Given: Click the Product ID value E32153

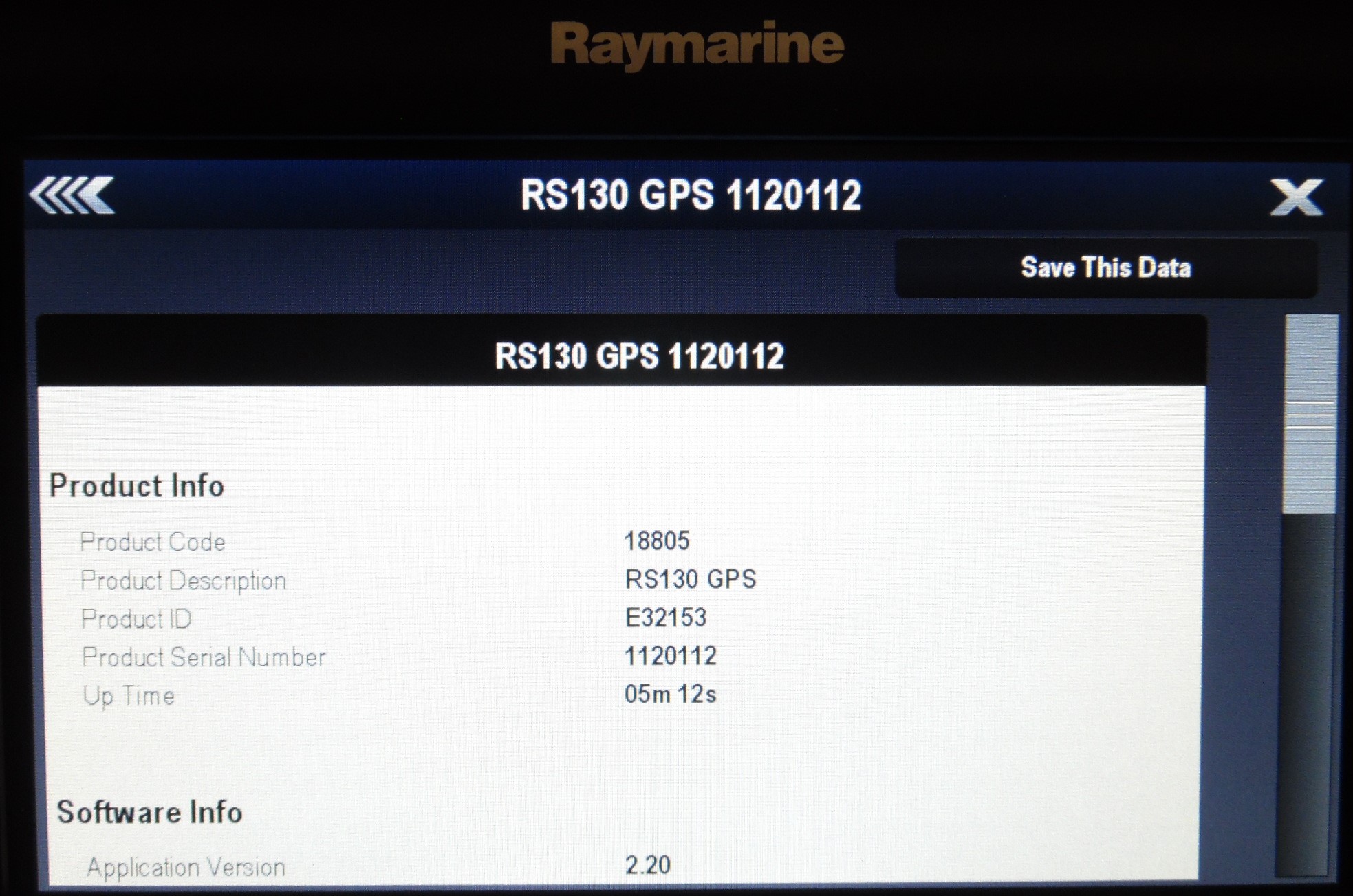Looking at the screenshot, I should point(665,618).
